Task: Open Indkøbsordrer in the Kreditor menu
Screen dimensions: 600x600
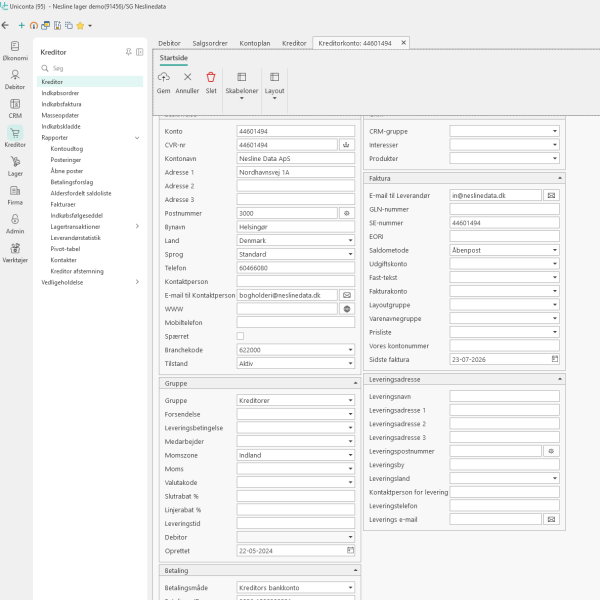Action: click(x=60, y=93)
